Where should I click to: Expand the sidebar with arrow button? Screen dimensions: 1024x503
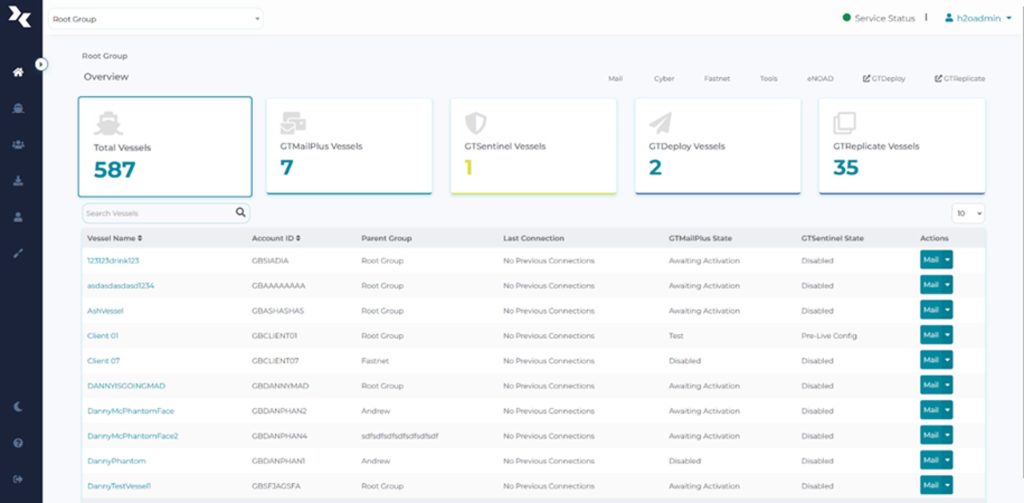pyautogui.click(x=41, y=64)
